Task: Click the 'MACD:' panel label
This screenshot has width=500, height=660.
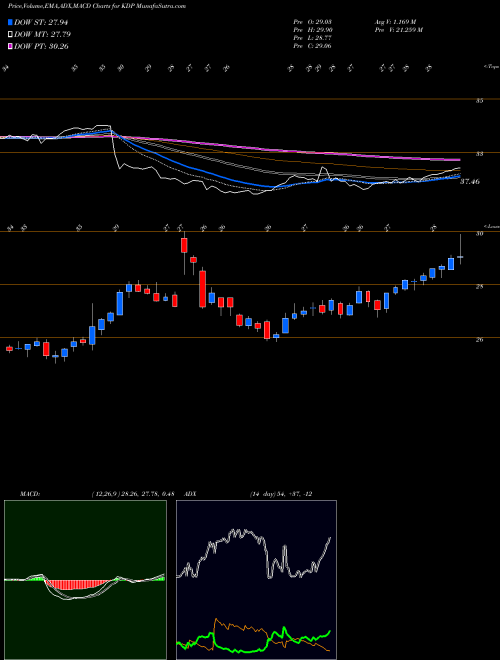Action: click(x=30, y=494)
